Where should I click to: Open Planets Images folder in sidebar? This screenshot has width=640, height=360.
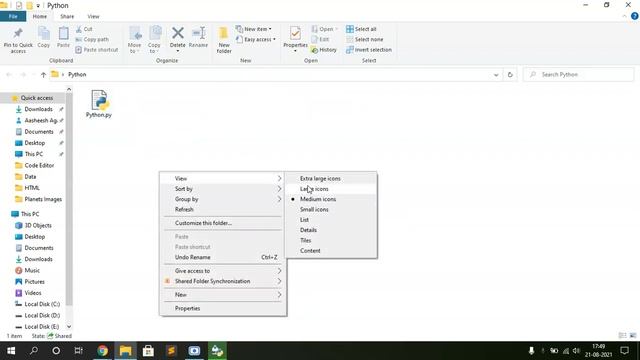tap(43, 199)
